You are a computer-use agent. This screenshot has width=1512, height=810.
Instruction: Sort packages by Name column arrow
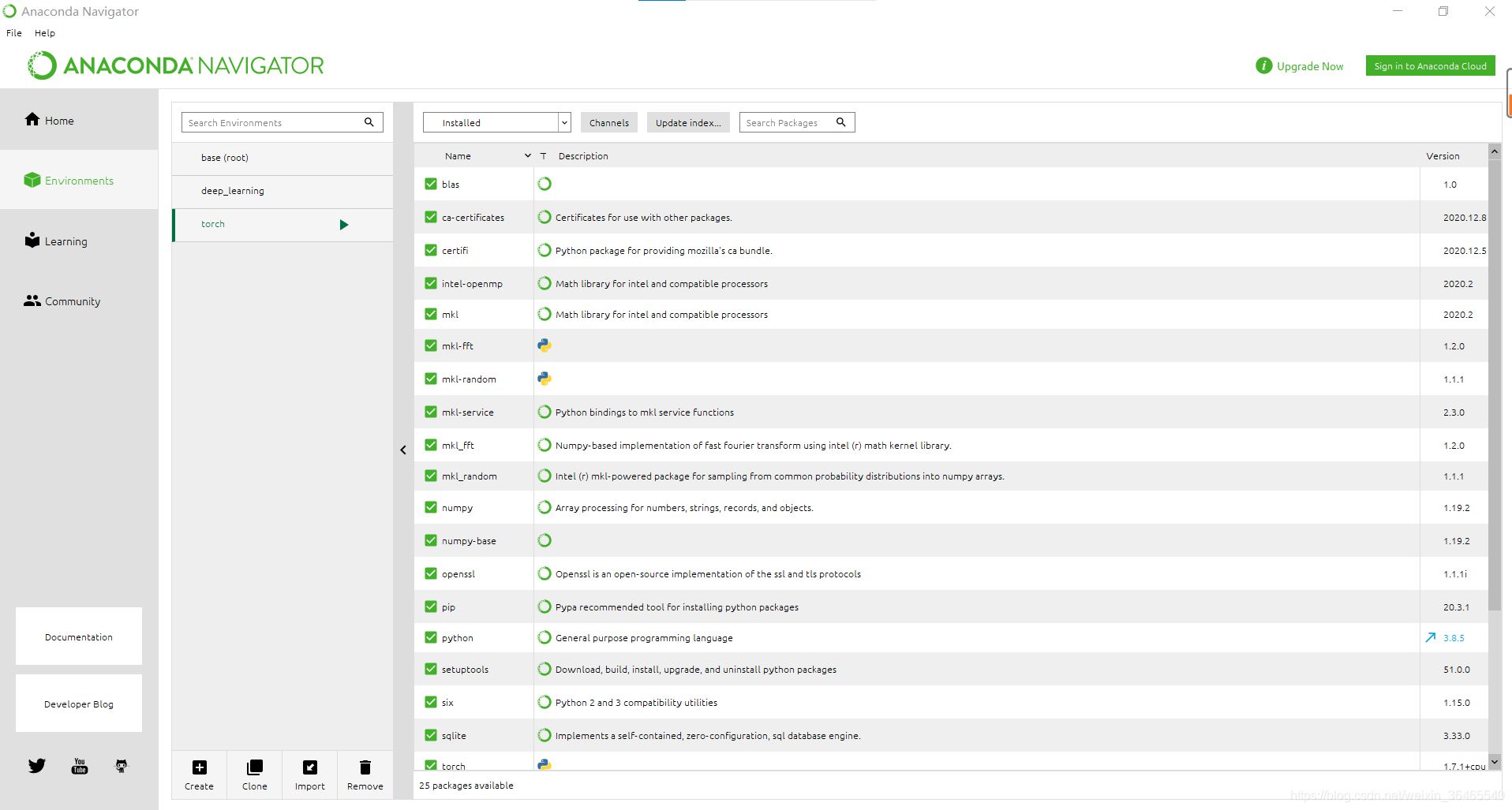[x=528, y=156]
